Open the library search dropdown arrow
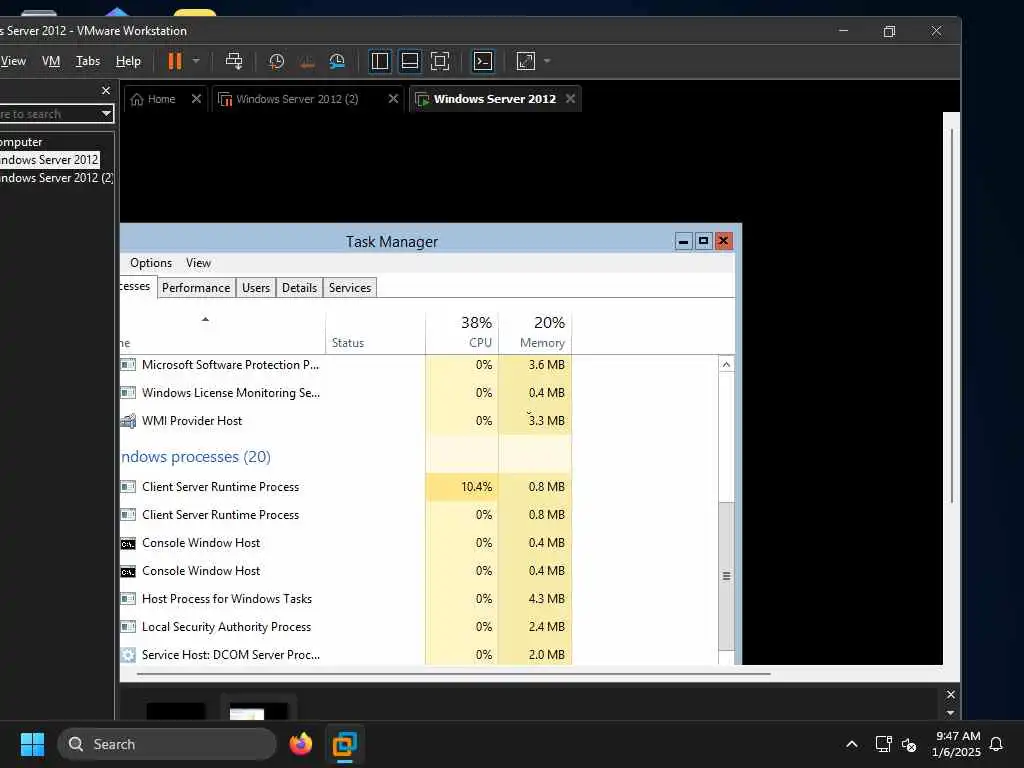 [x=106, y=114]
